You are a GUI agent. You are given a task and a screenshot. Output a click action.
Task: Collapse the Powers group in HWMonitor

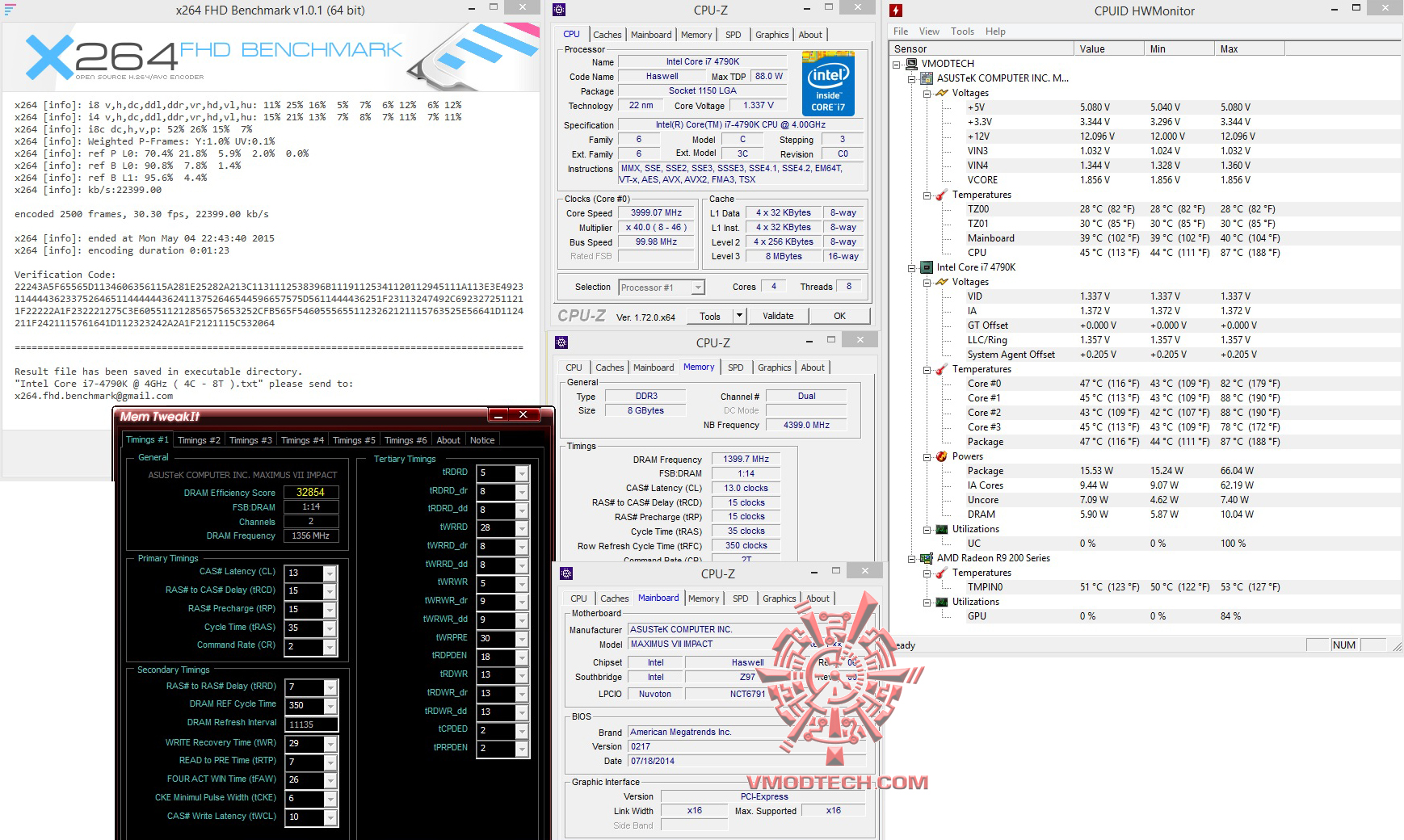(927, 456)
